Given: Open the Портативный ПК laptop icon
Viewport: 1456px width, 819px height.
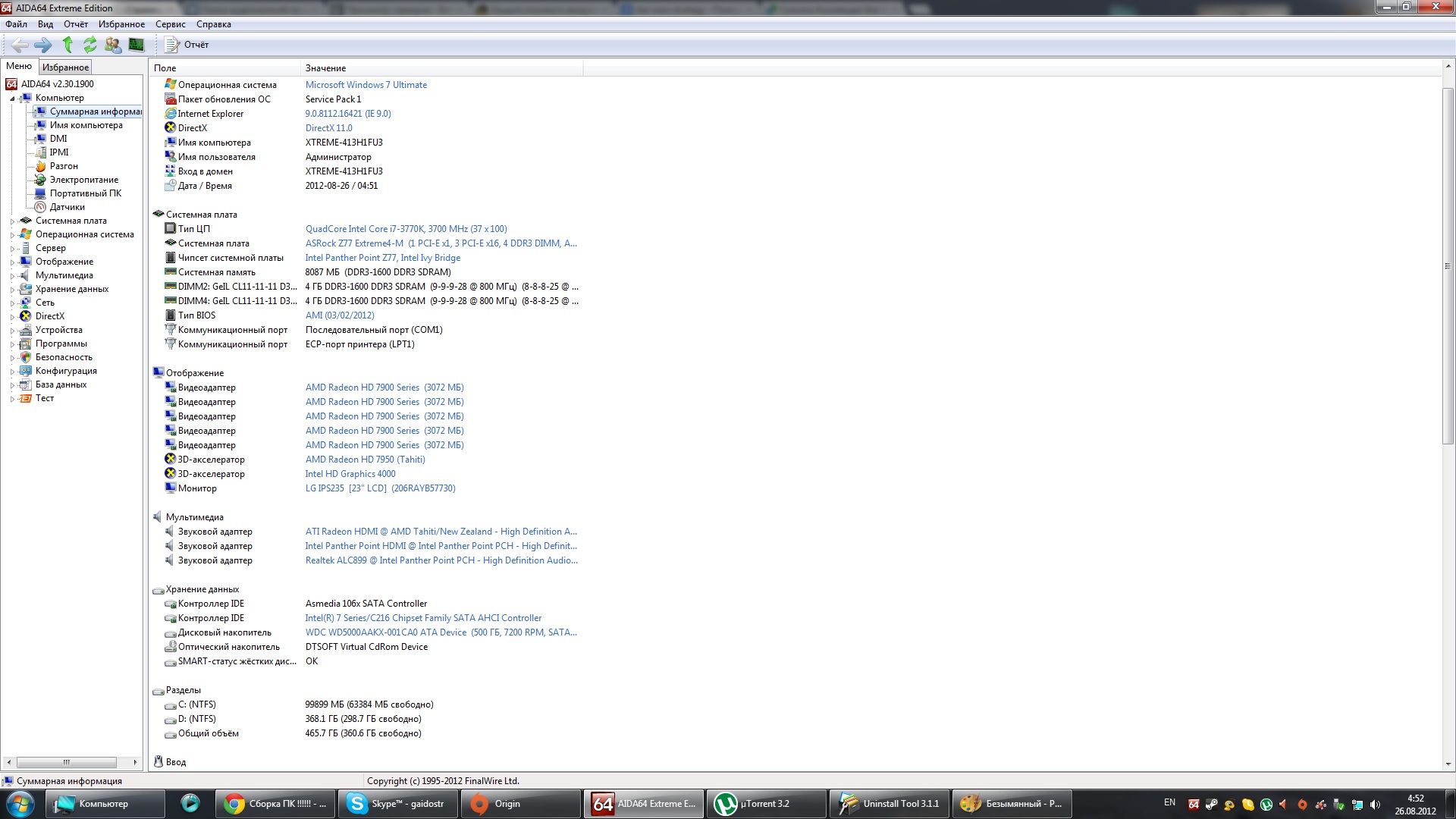Looking at the screenshot, I should coord(41,193).
